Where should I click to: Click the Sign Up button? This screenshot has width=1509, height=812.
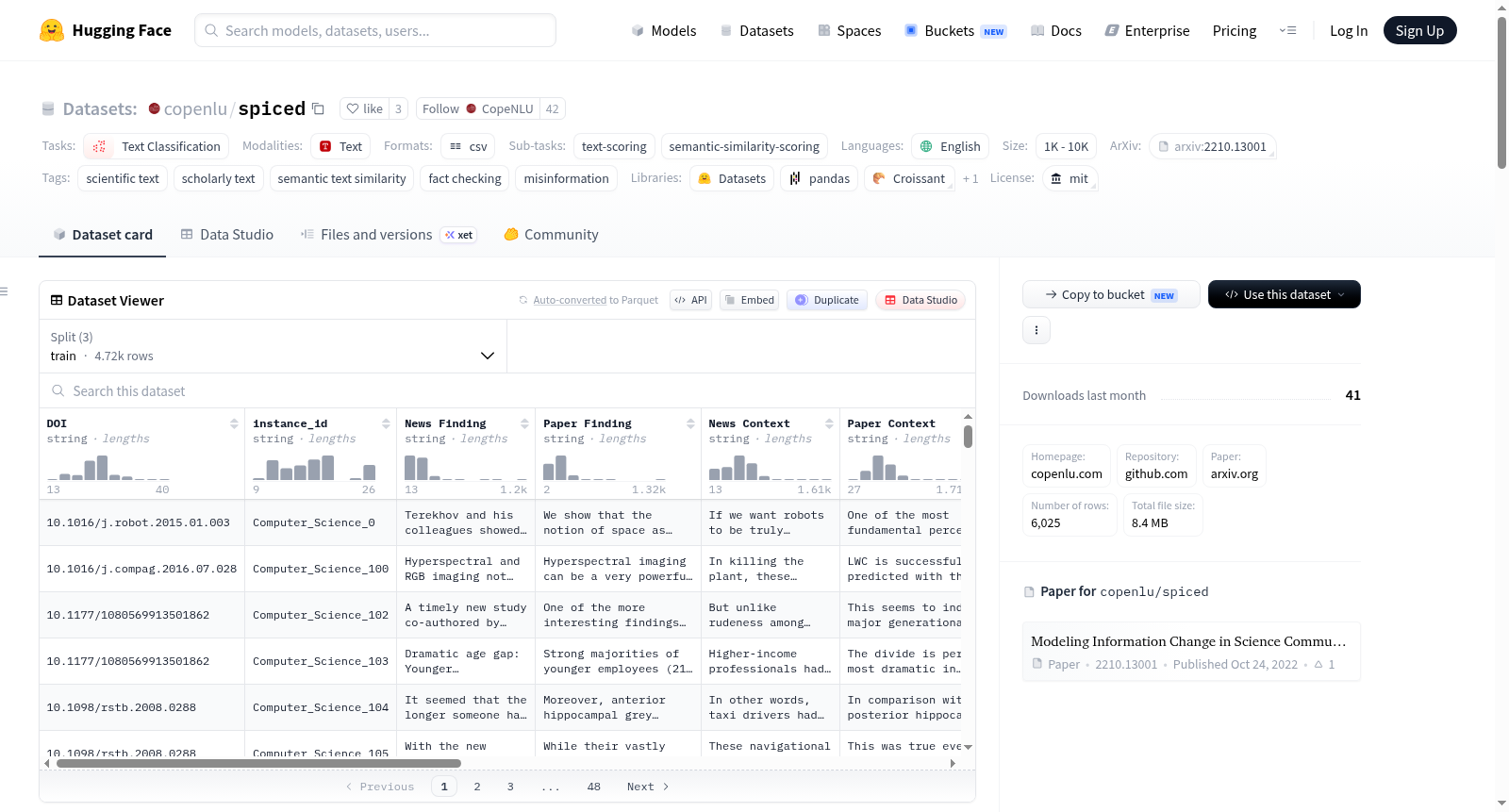coord(1419,30)
